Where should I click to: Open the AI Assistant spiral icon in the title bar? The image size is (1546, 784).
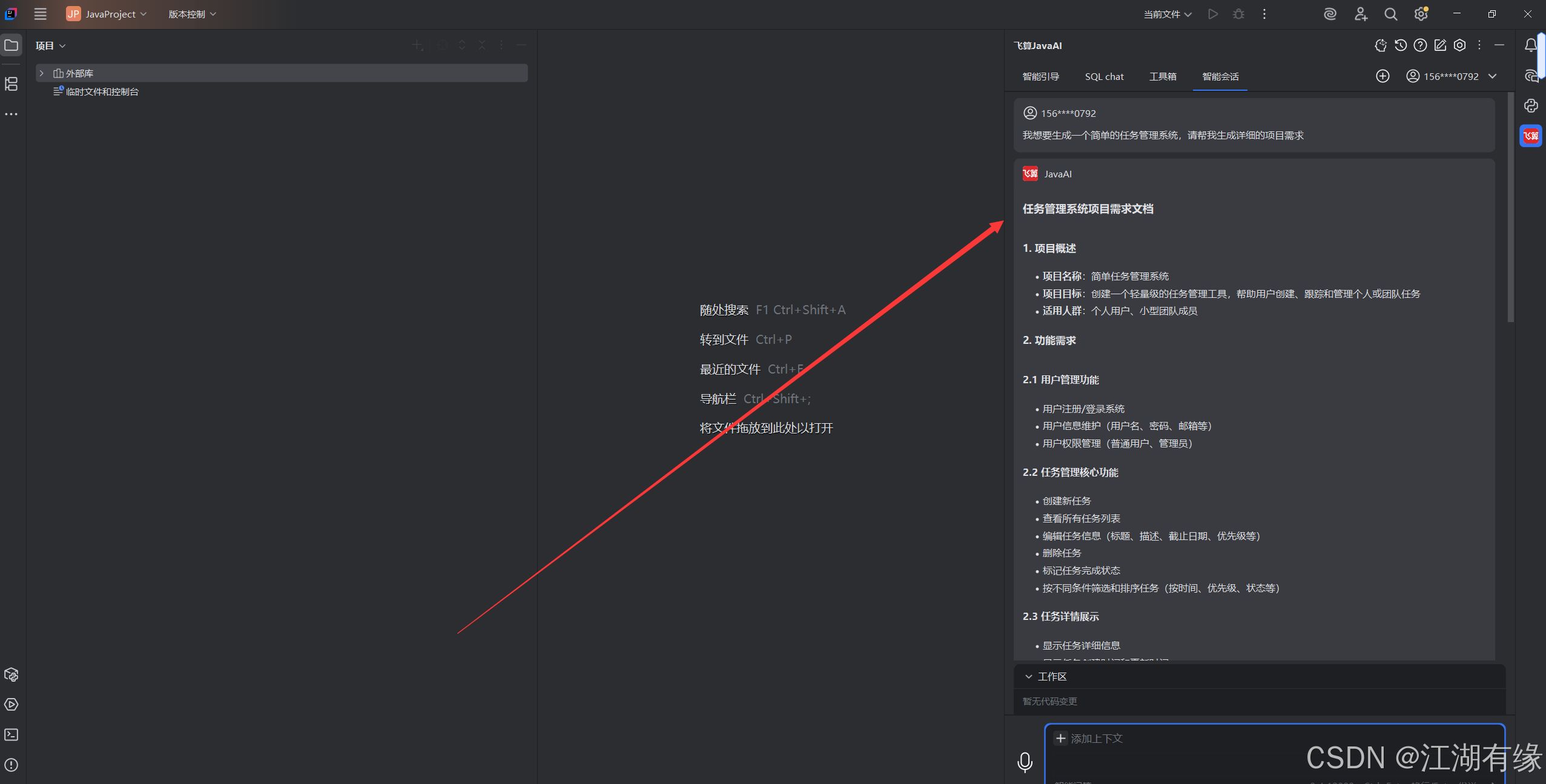(x=1330, y=14)
